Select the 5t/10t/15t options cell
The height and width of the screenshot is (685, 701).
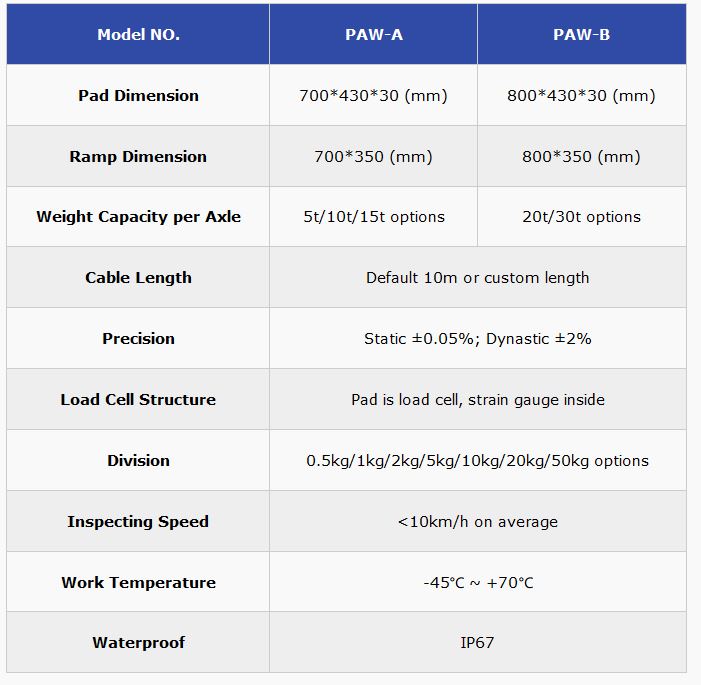373,217
